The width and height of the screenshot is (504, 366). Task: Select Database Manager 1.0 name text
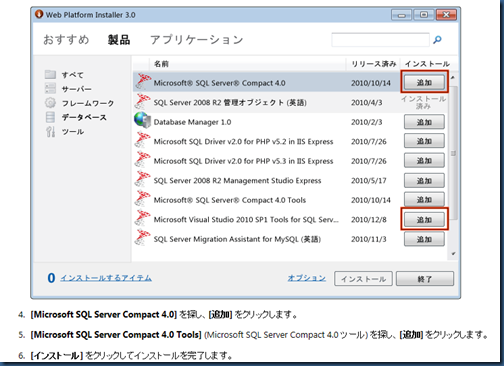point(192,122)
